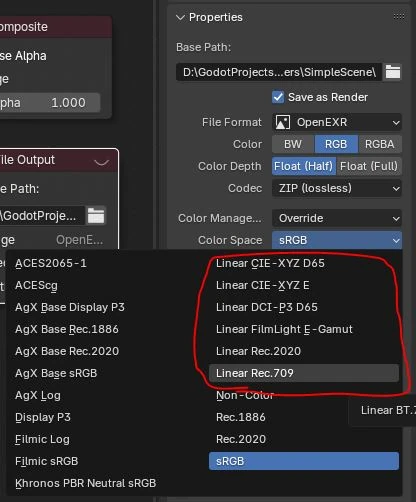
Task: Open the Codec ZIP (lossless) dropdown
Action: click(337, 188)
